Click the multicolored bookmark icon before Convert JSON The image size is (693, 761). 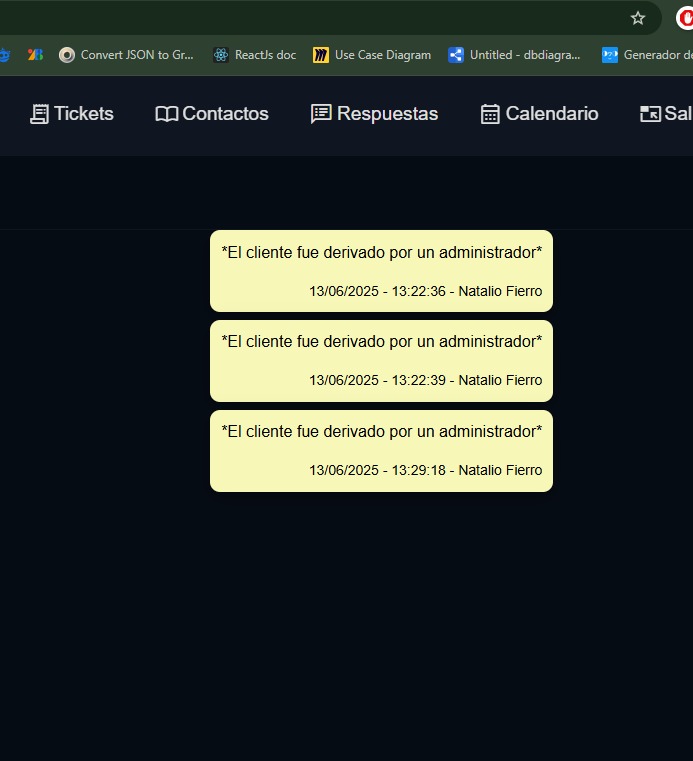[35, 55]
